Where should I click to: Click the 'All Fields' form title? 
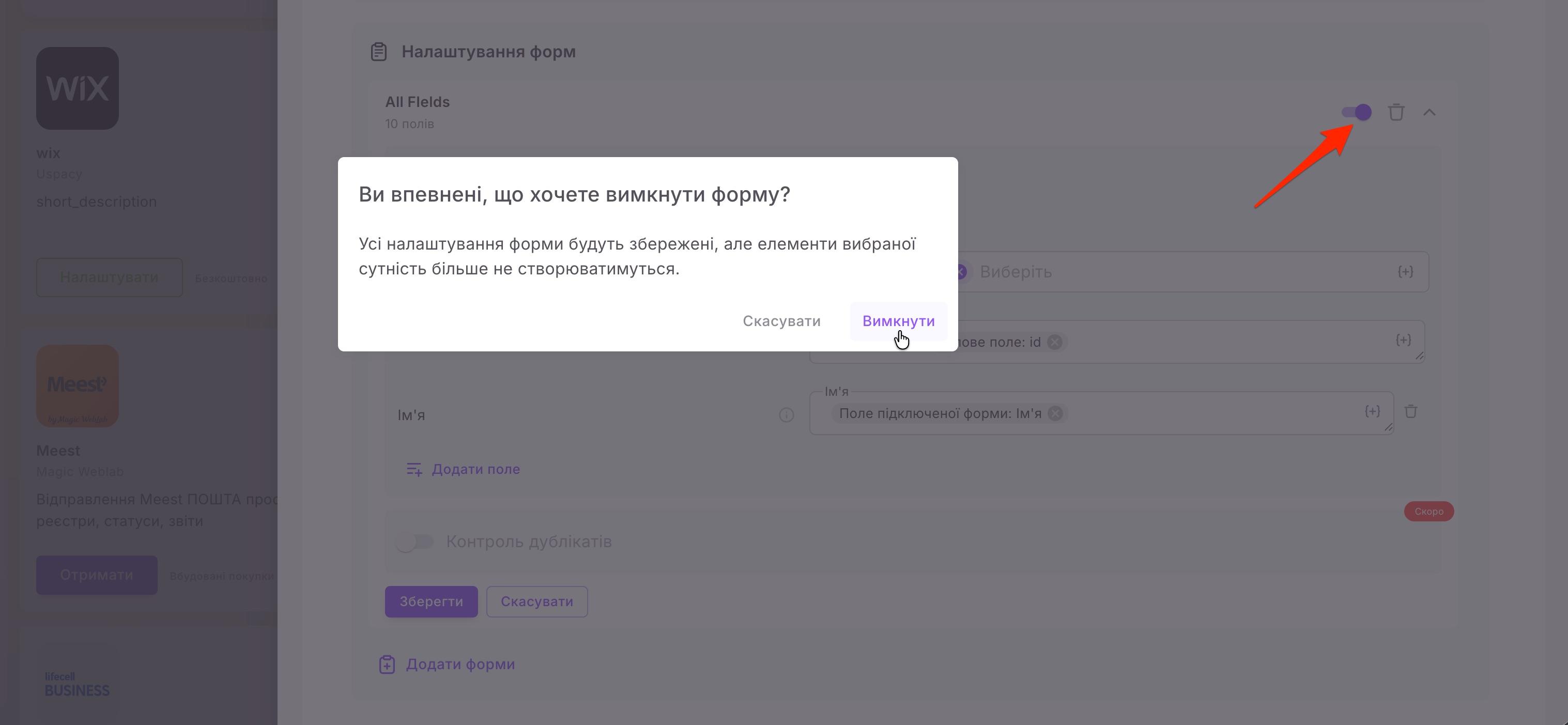[418, 102]
